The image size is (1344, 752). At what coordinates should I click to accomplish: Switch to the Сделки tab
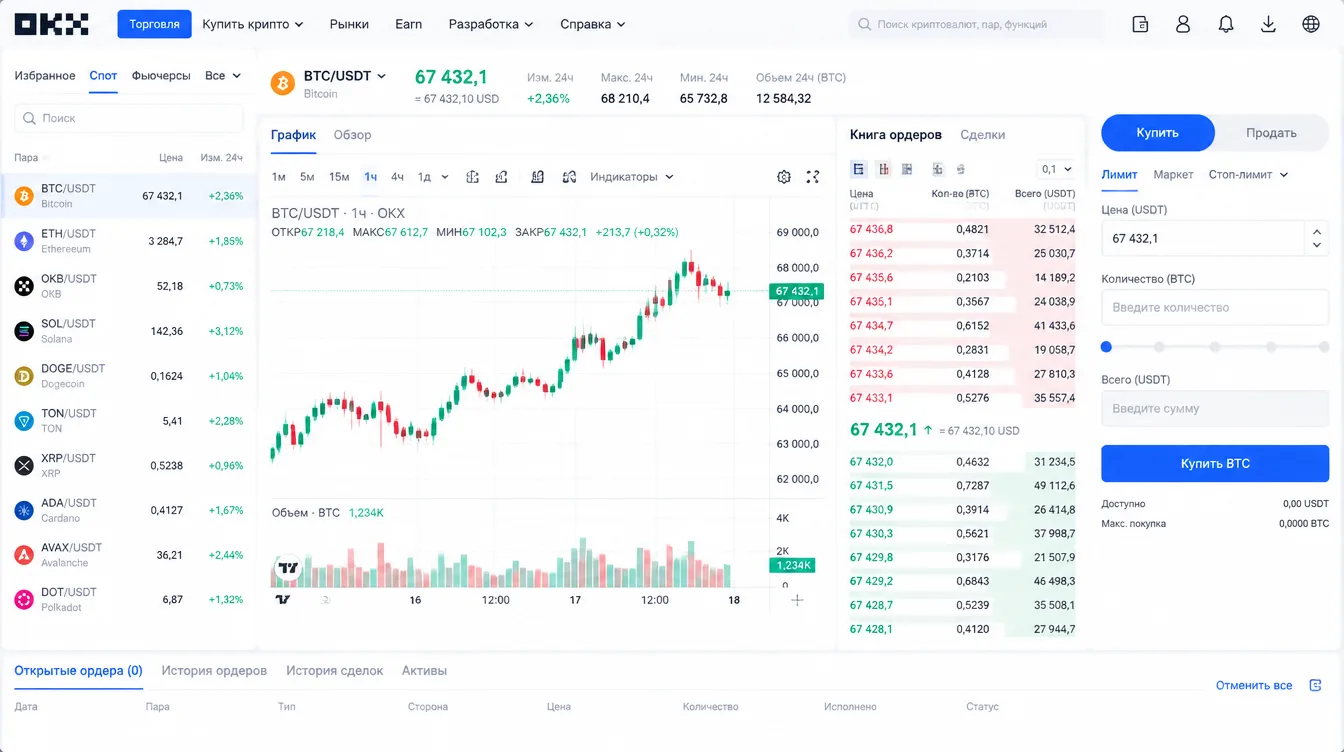click(983, 135)
